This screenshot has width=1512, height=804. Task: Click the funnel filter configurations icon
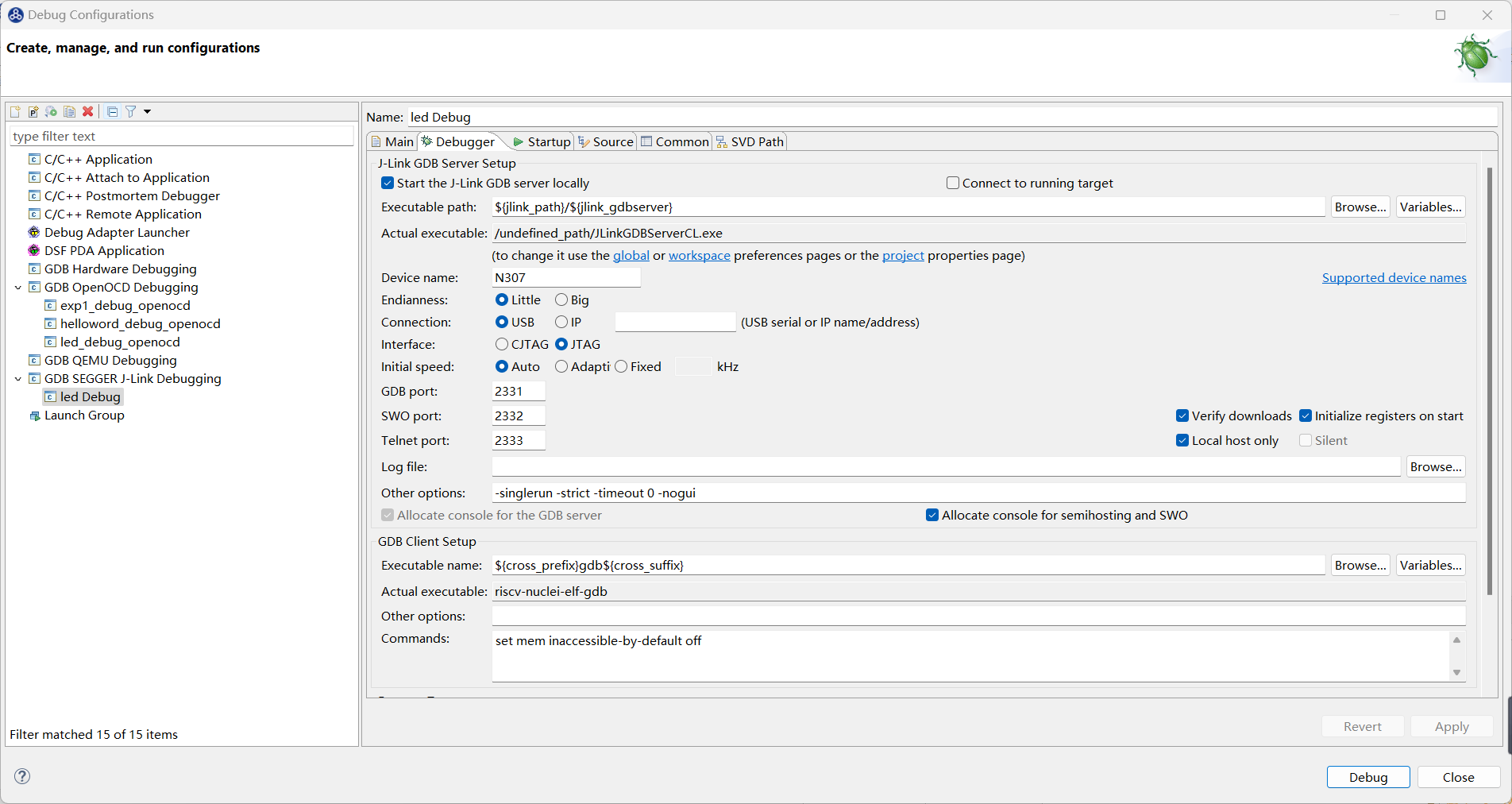point(131,112)
